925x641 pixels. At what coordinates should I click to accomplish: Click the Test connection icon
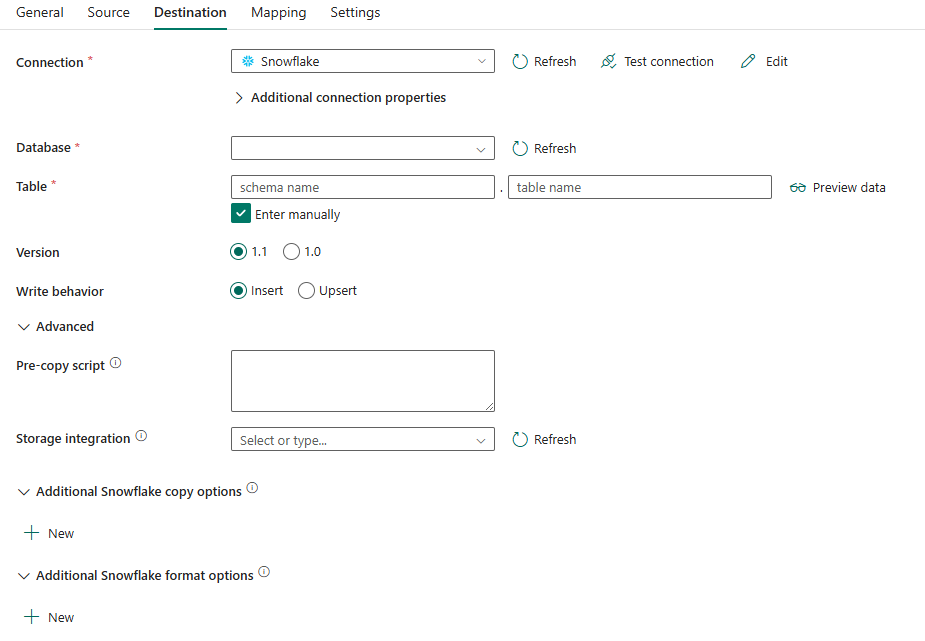(x=608, y=61)
